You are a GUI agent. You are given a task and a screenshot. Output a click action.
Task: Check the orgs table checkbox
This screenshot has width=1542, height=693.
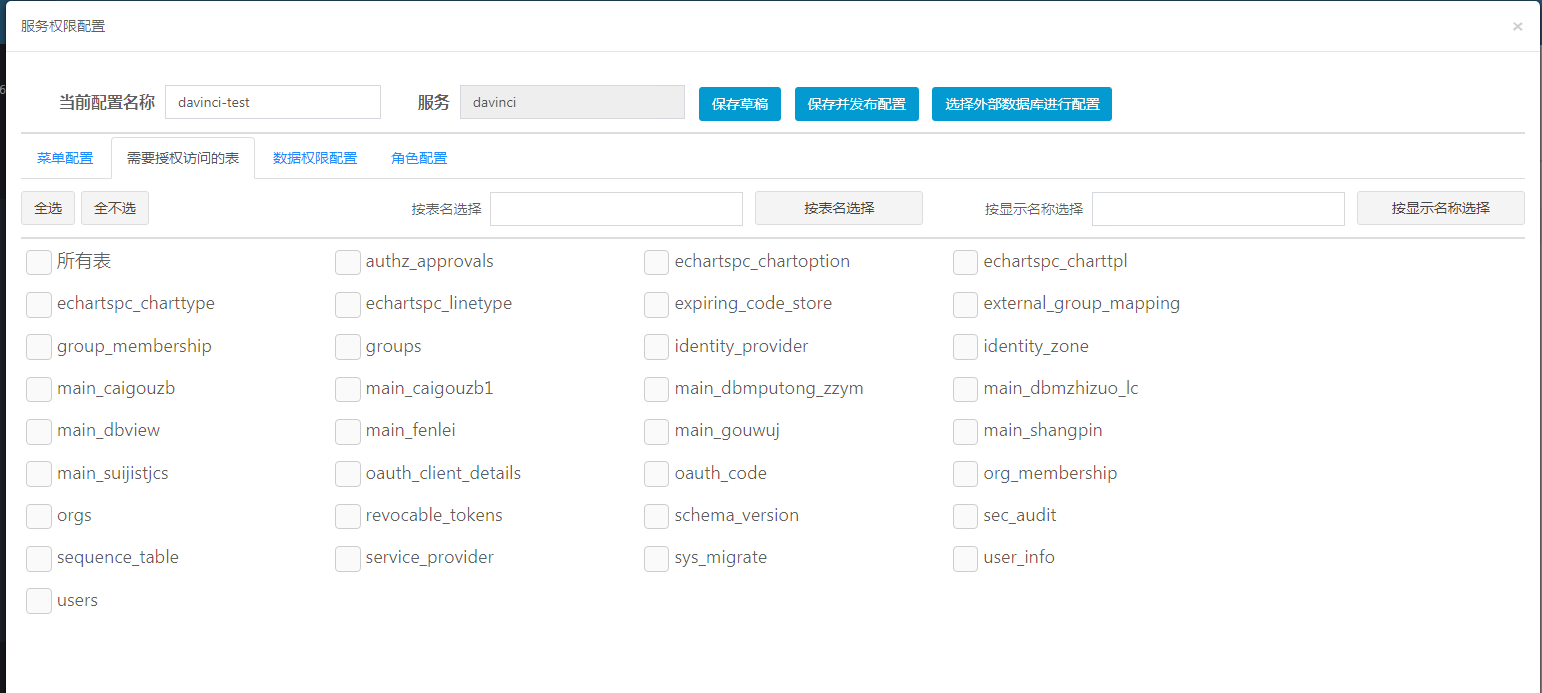39,516
